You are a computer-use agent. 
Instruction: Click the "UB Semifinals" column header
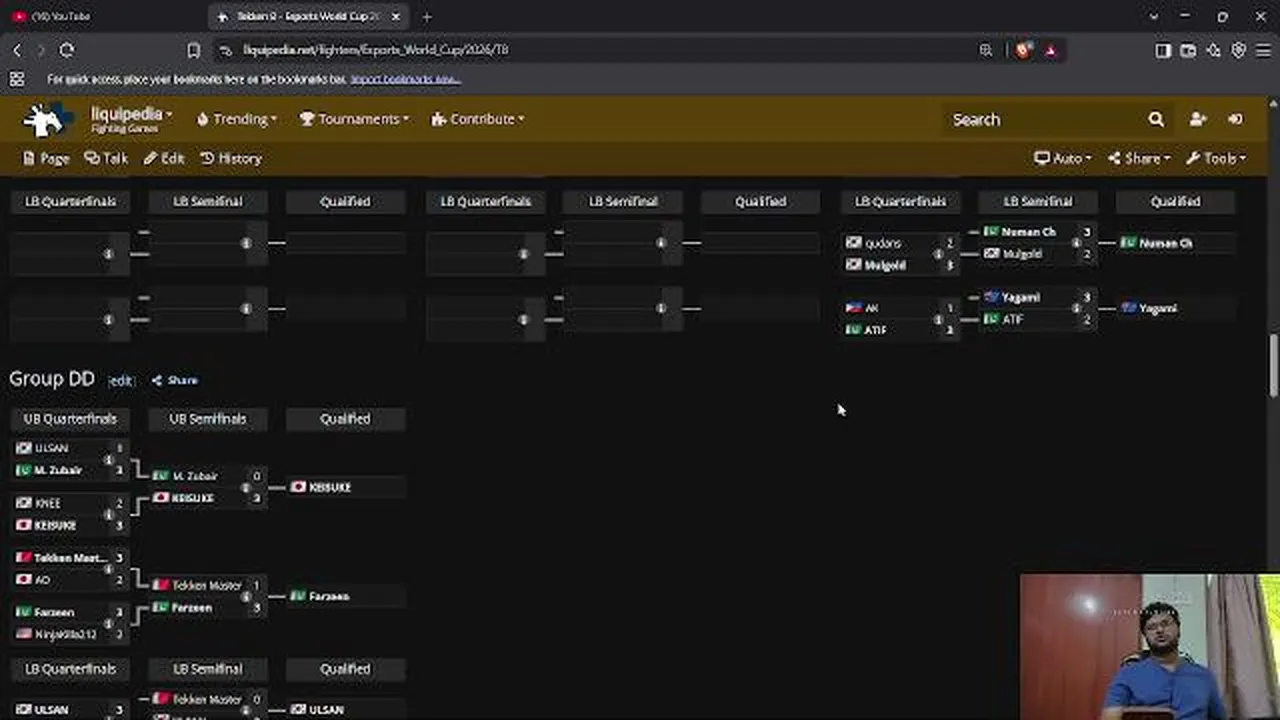[x=208, y=419]
